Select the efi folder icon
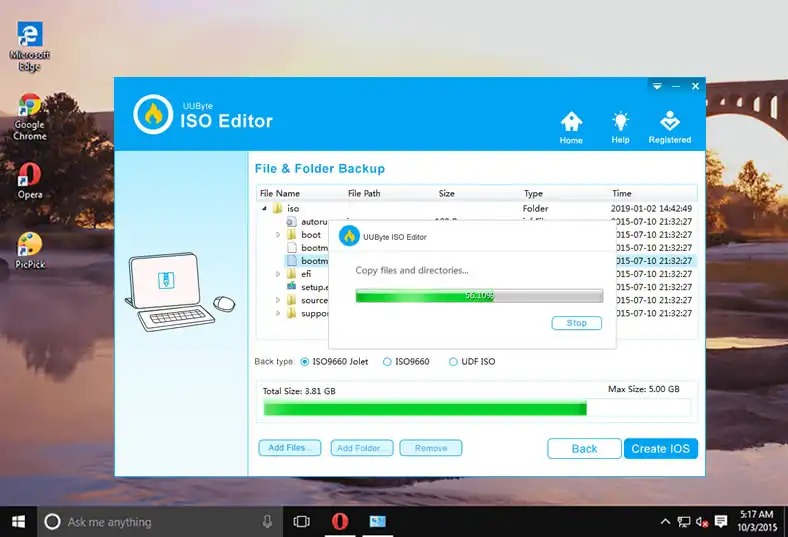Image resolution: width=788 pixels, height=537 pixels. coord(291,274)
